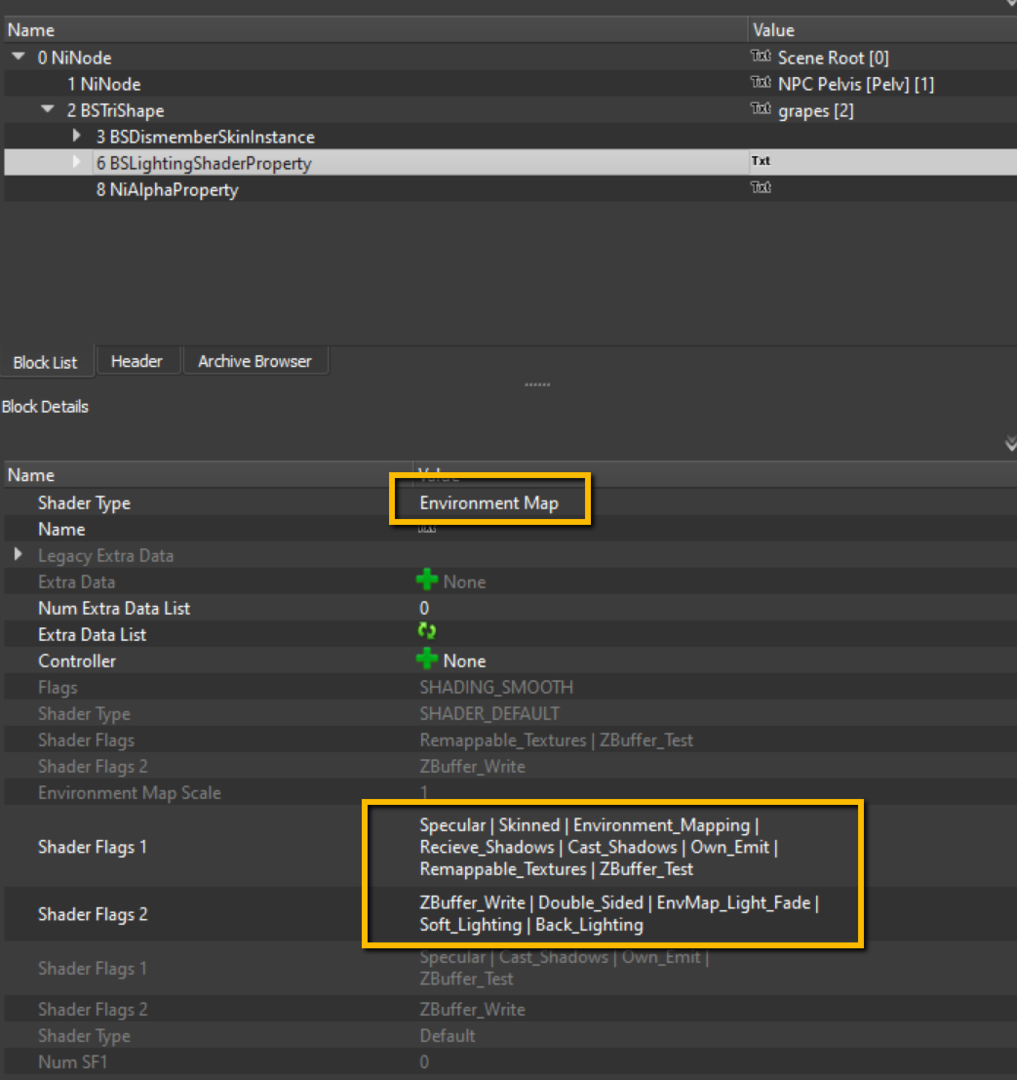Select the 6 BSLightingShaderProperty row

point(510,163)
